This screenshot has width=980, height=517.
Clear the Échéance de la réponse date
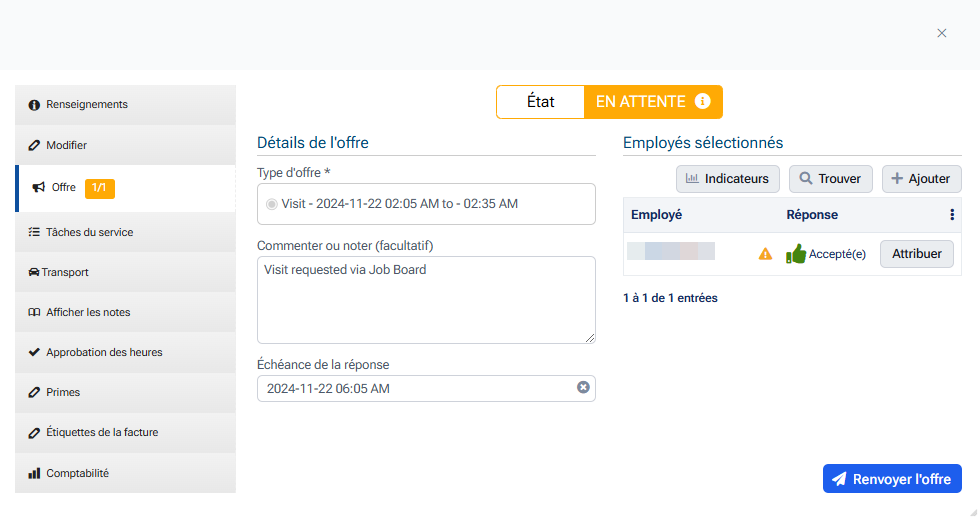(583, 388)
